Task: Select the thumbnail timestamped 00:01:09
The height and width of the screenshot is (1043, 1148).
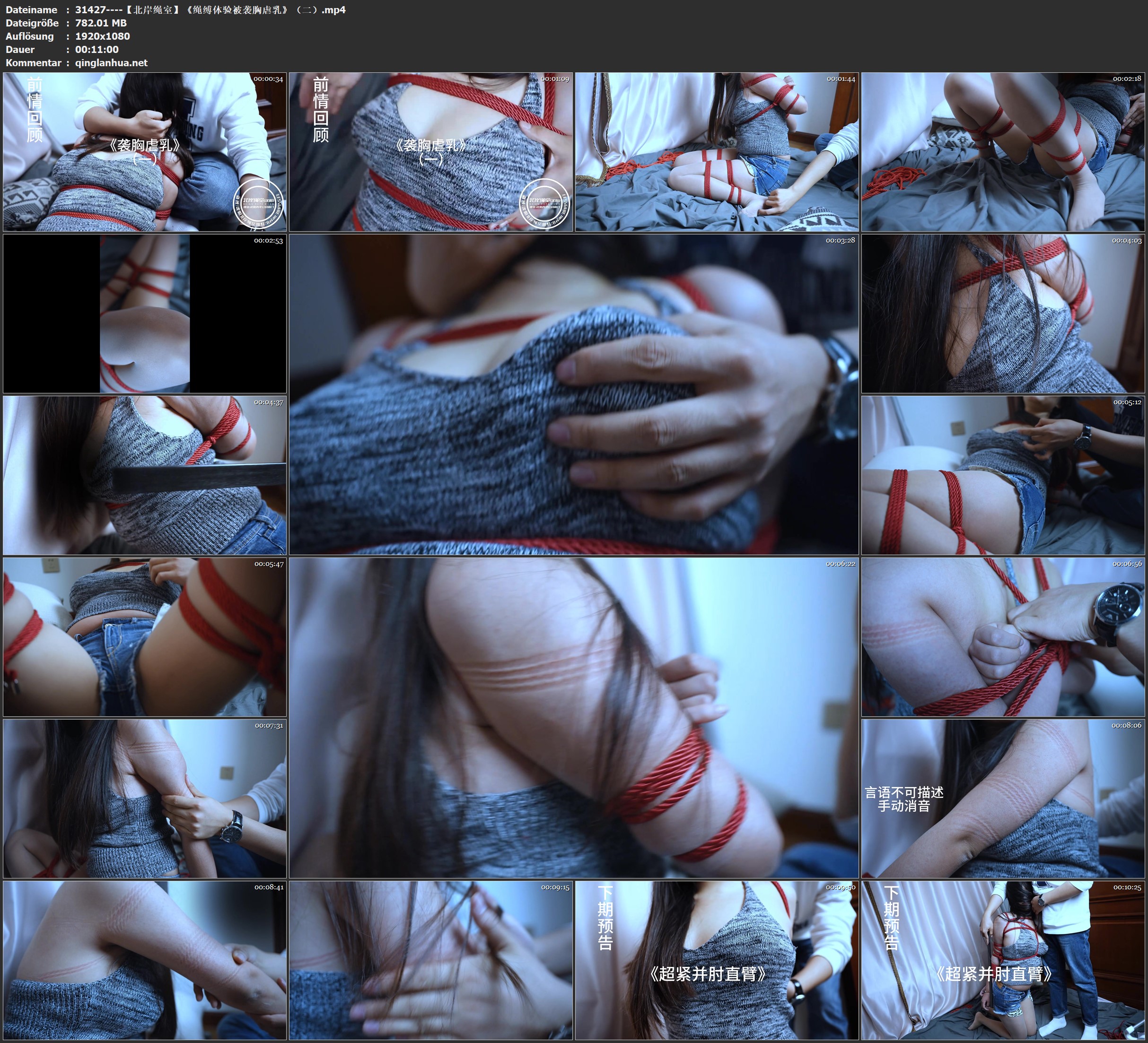Action: point(430,151)
